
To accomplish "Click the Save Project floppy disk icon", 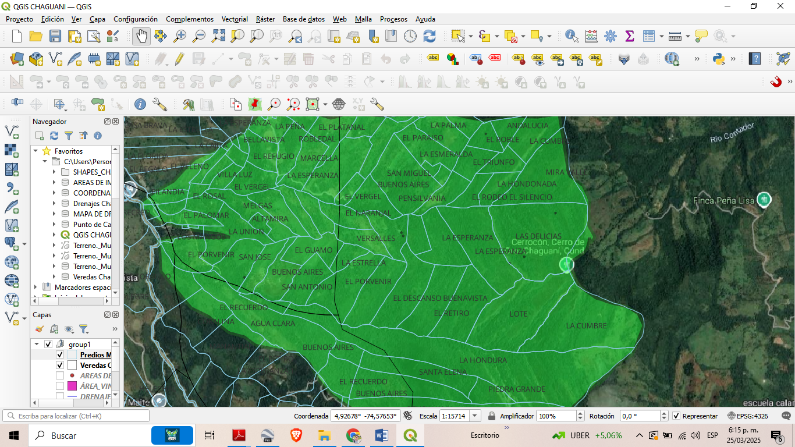I will (55, 36).
